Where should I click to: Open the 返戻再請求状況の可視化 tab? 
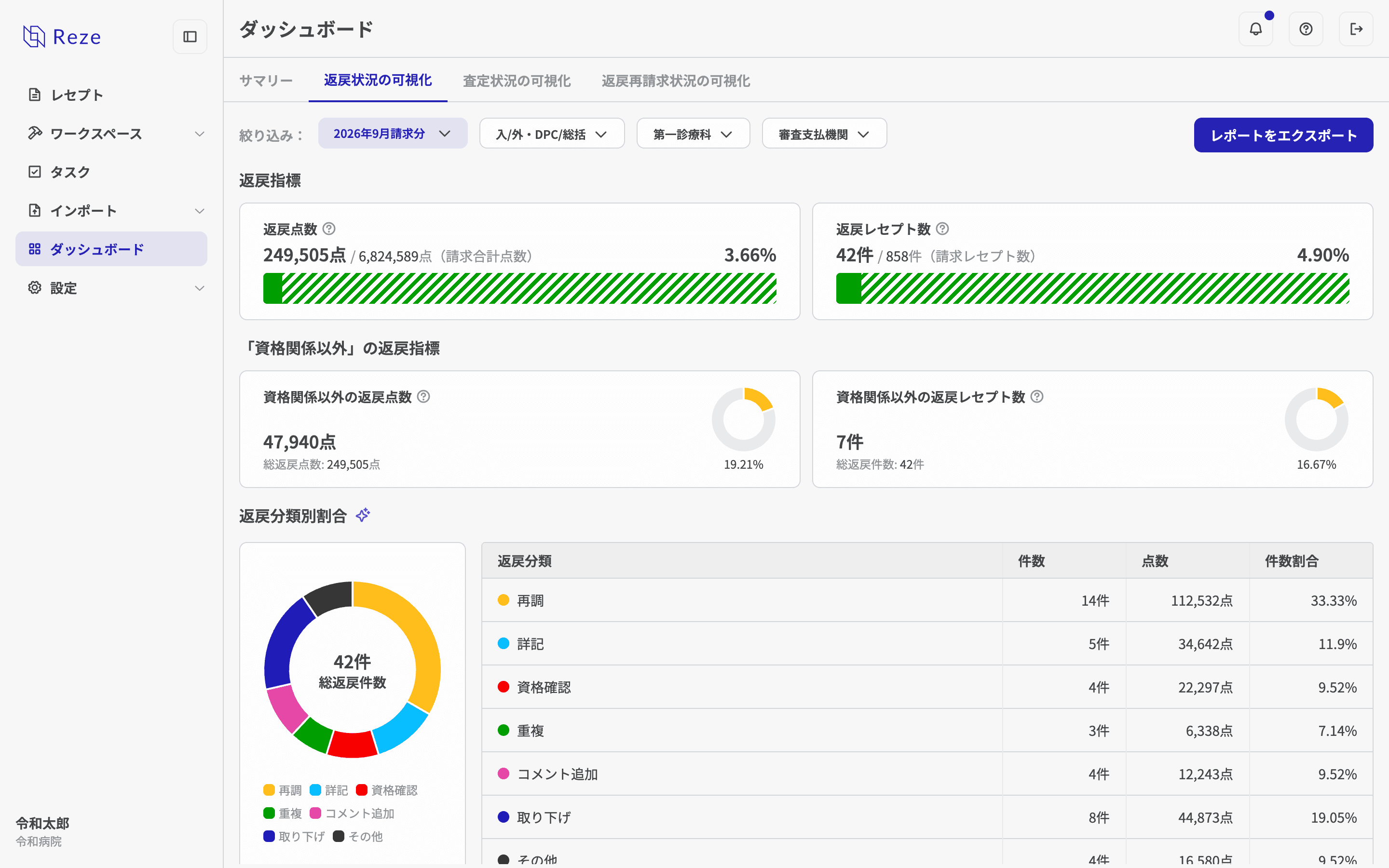(x=676, y=81)
